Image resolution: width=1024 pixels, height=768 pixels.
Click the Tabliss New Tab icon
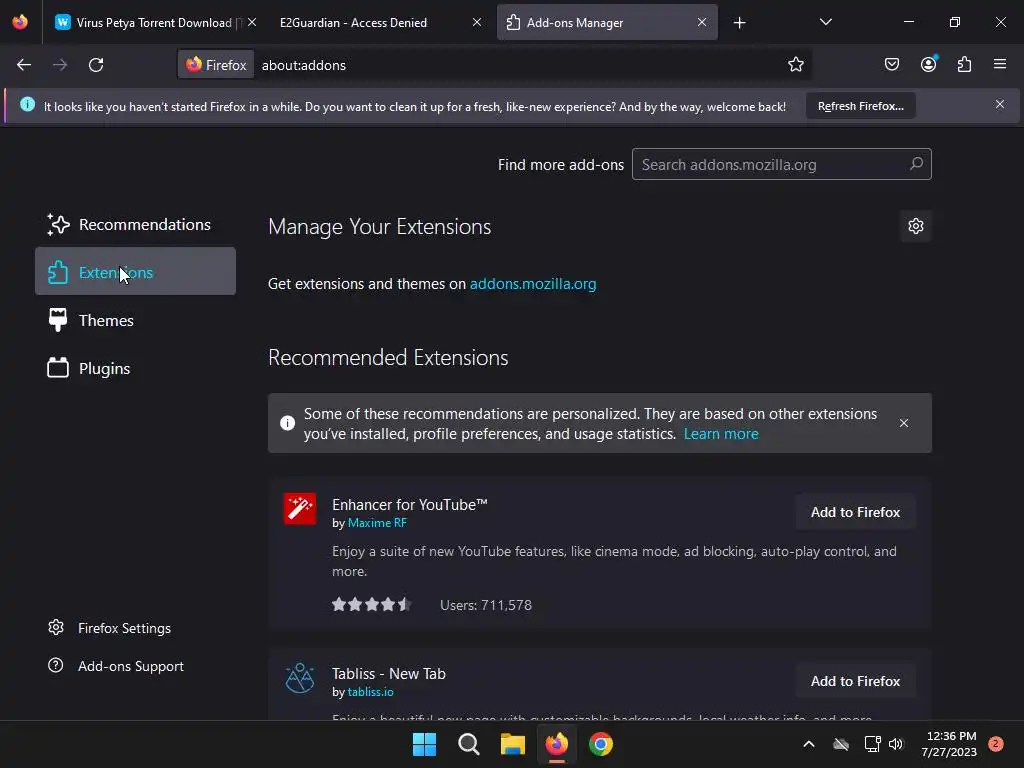300,678
